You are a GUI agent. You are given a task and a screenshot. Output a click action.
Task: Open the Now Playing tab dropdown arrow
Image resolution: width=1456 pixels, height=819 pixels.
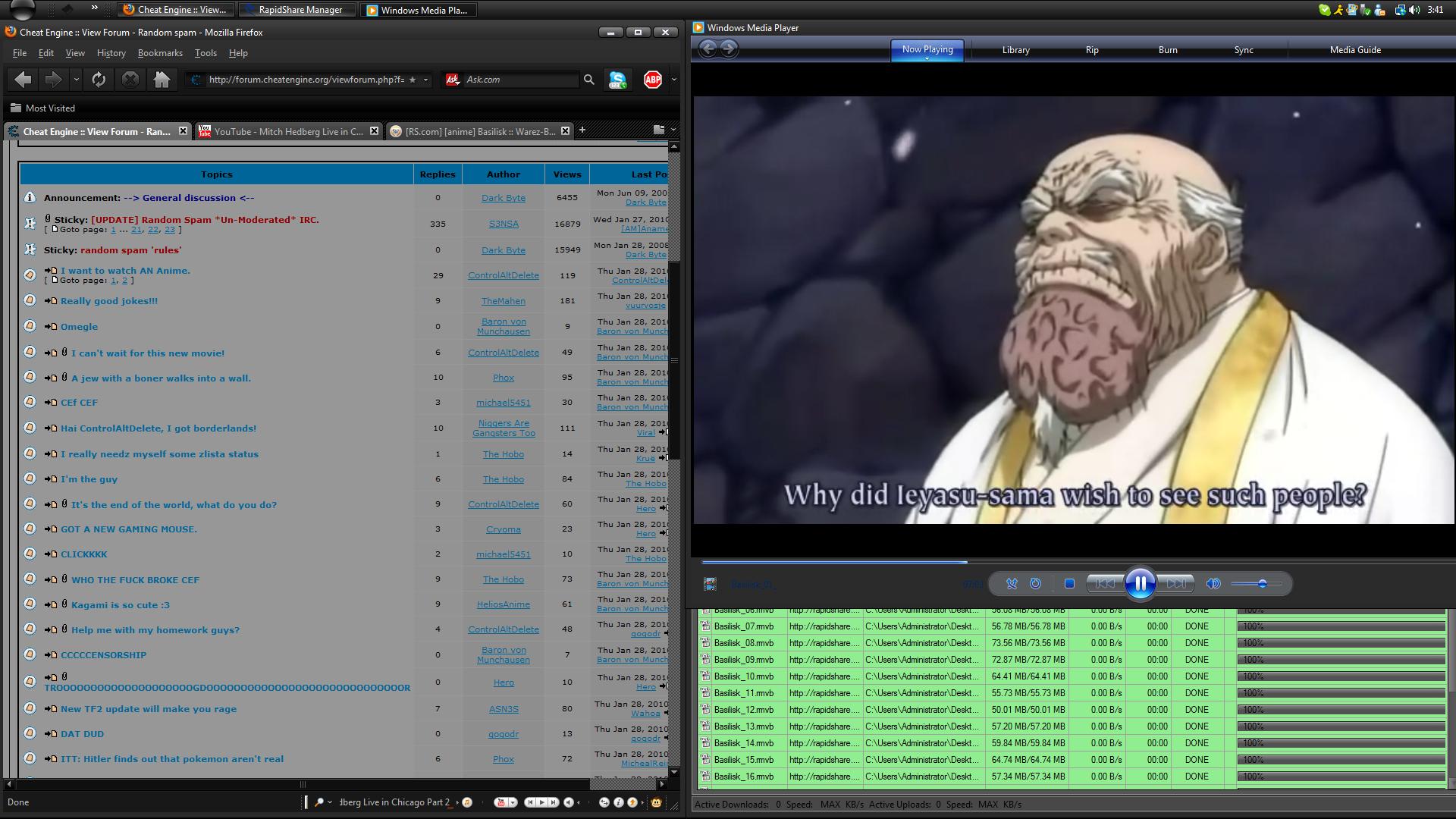point(927,58)
